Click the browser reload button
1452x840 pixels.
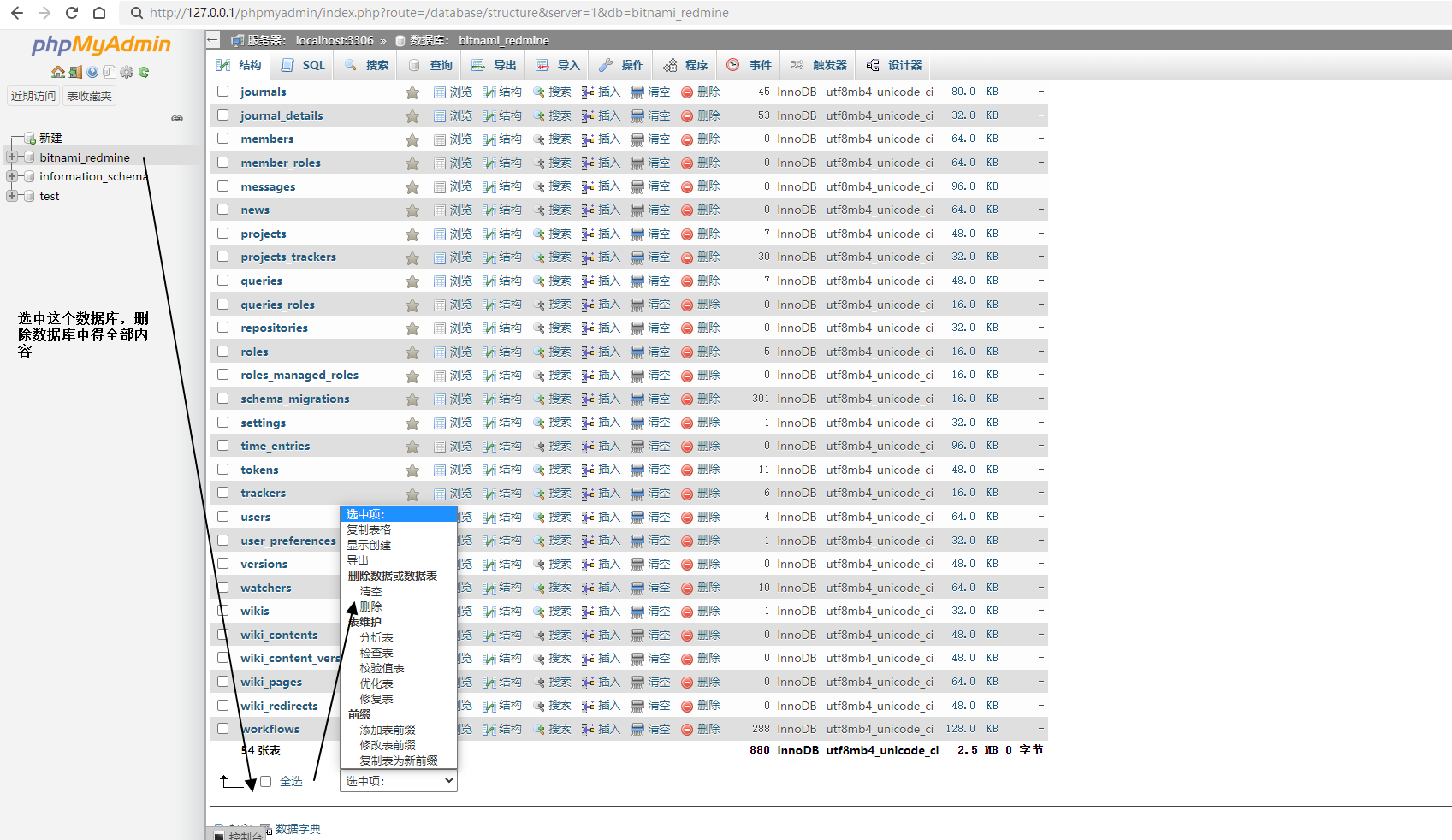coord(72,13)
